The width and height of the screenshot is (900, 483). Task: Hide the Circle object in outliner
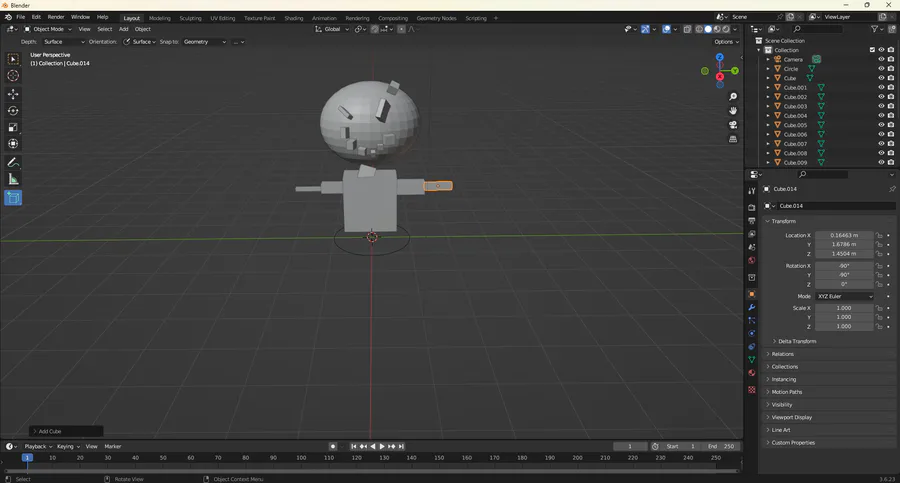pyautogui.click(x=882, y=68)
